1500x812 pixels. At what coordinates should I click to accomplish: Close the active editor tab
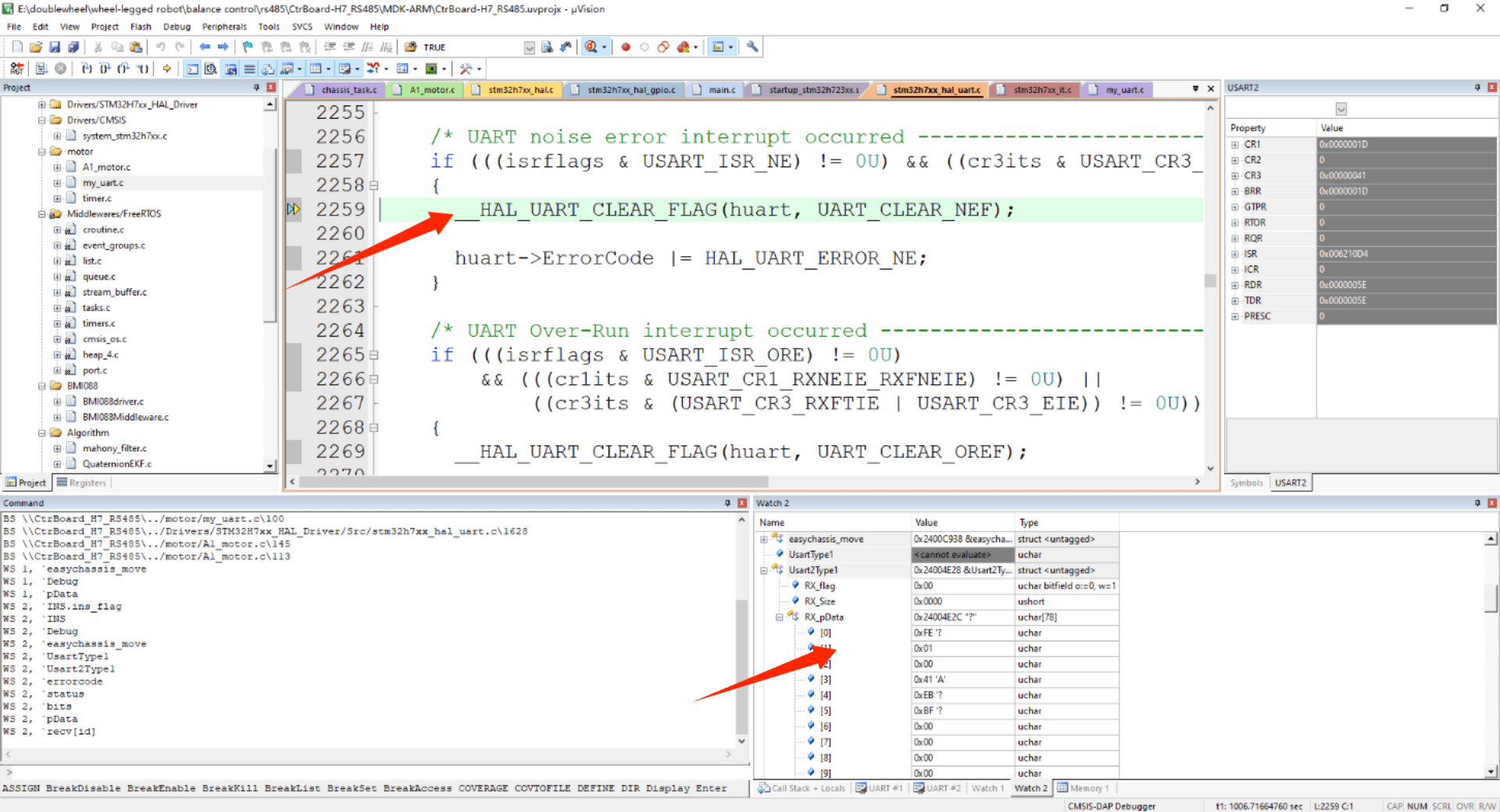1211,88
